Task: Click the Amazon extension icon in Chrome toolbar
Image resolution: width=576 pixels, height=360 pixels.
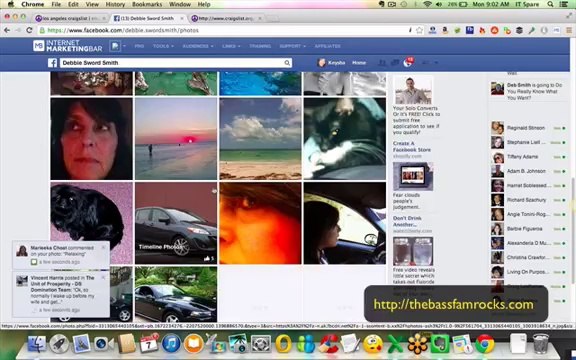Action: pyautogui.click(x=445, y=30)
